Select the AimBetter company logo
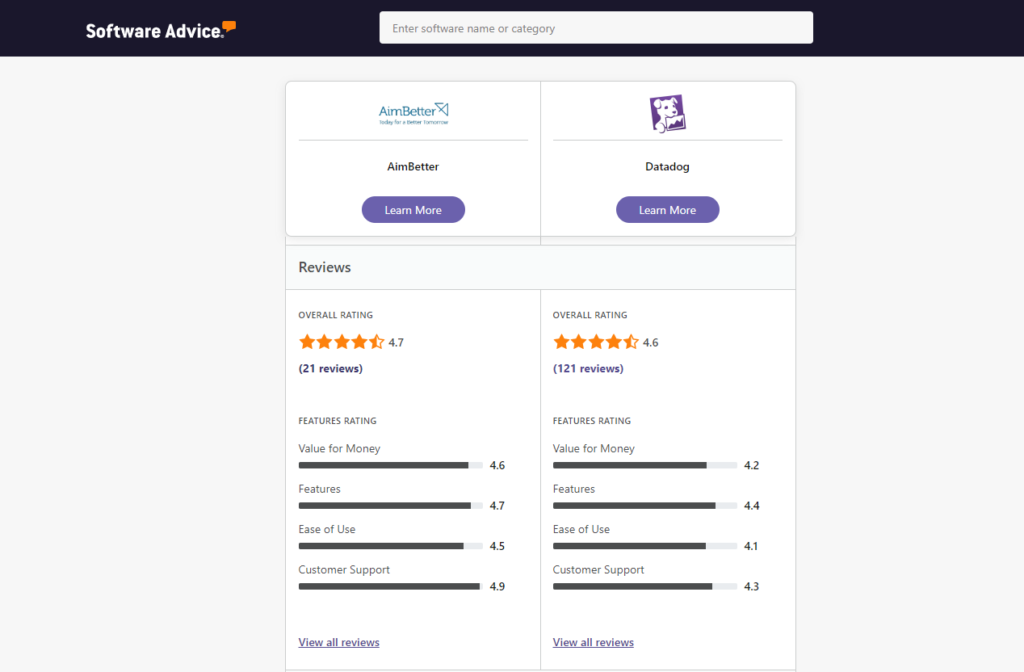Screen dimensions: 1024x672 click(x=413, y=112)
